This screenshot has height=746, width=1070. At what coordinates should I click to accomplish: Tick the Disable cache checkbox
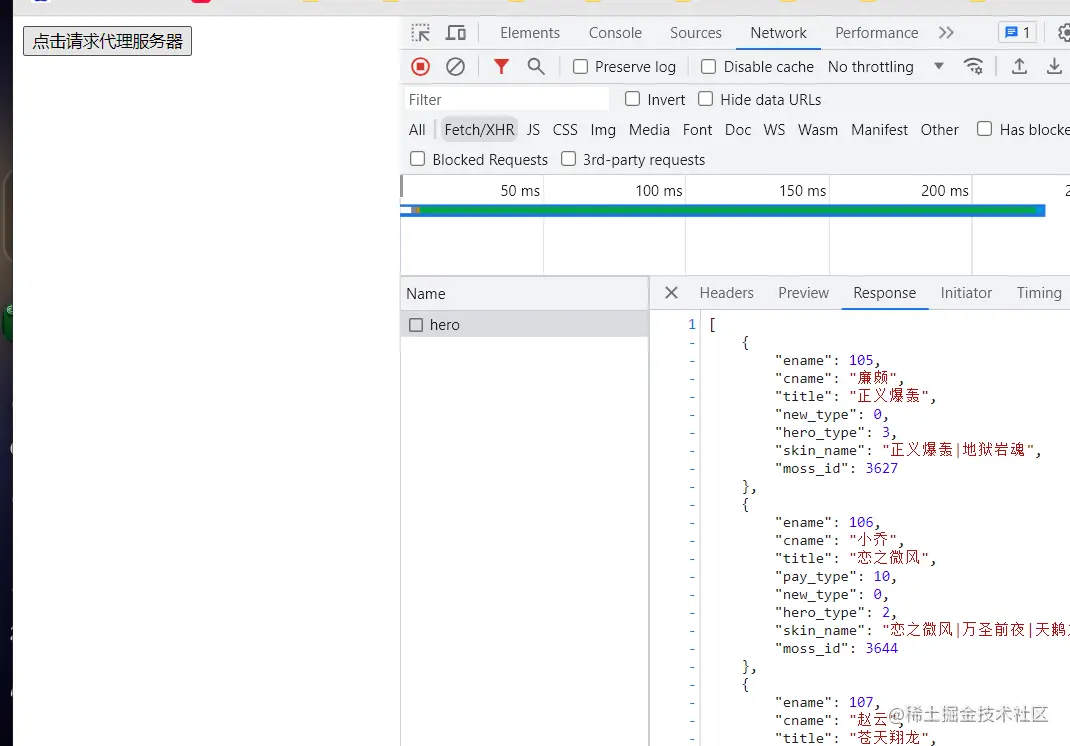(708, 67)
